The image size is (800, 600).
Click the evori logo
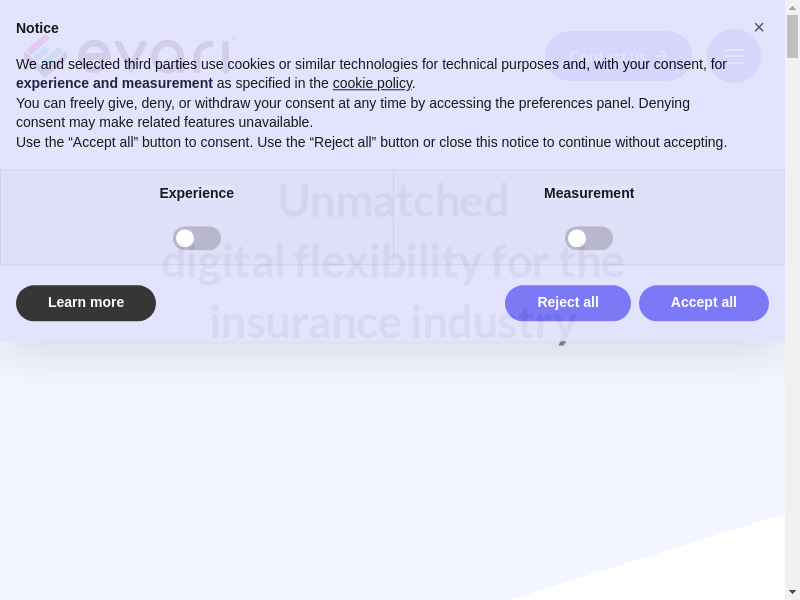130,52
